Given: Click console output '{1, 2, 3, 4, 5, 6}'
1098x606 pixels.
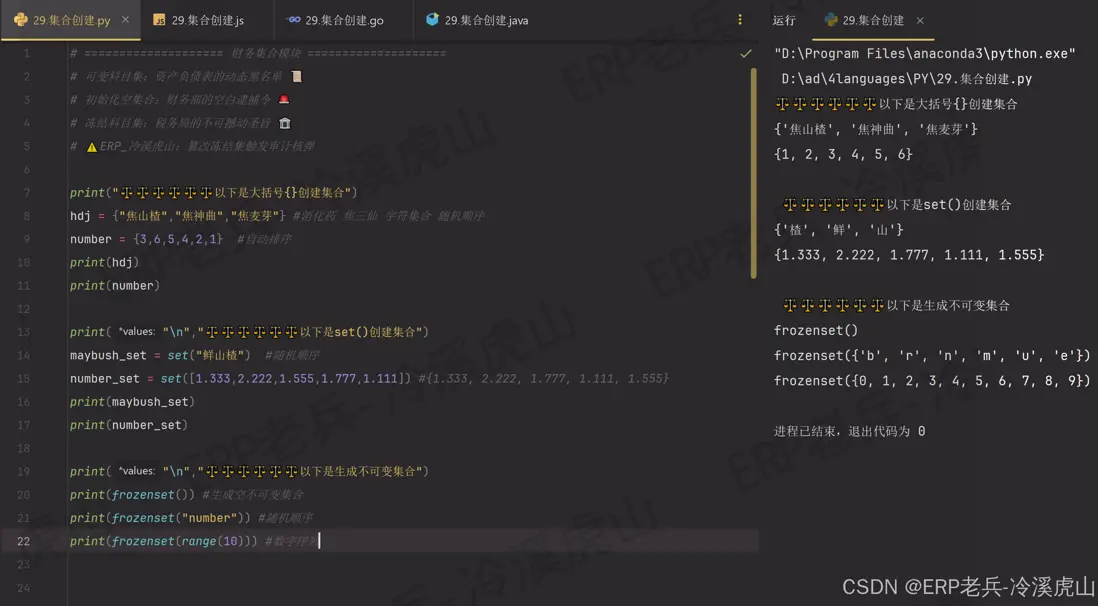Looking at the screenshot, I should [843, 154].
